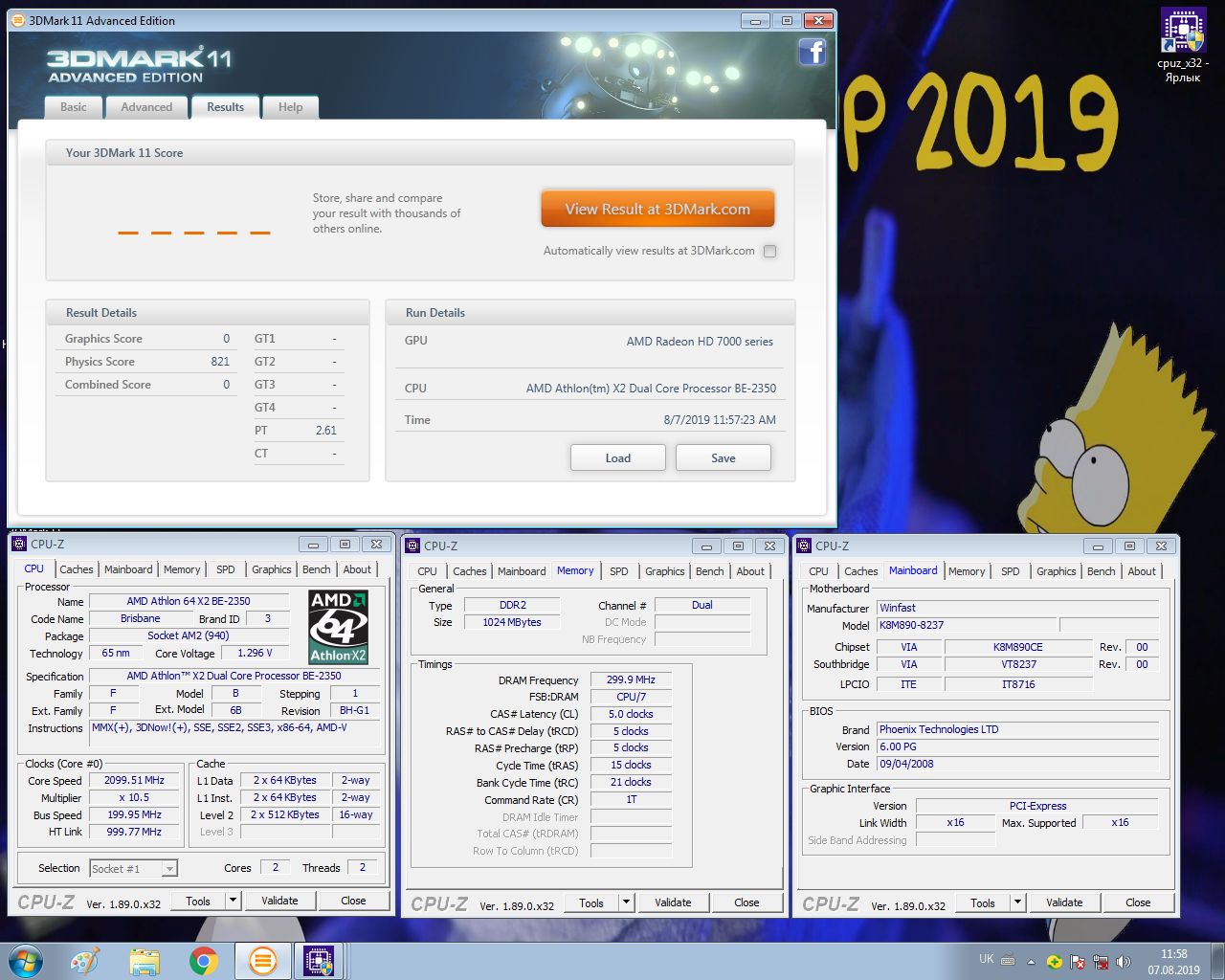Image resolution: width=1225 pixels, height=980 pixels.
Task: Click the CPU window's CPU-Z title icon
Action: (19, 544)
